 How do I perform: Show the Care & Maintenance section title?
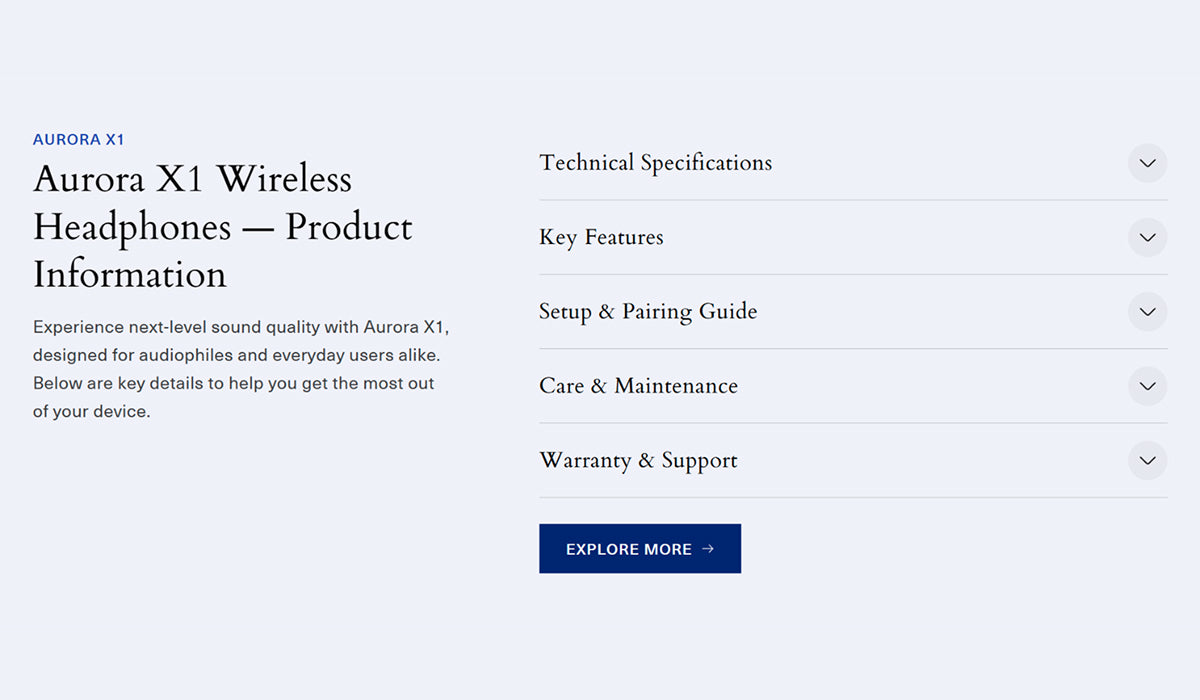638,386
